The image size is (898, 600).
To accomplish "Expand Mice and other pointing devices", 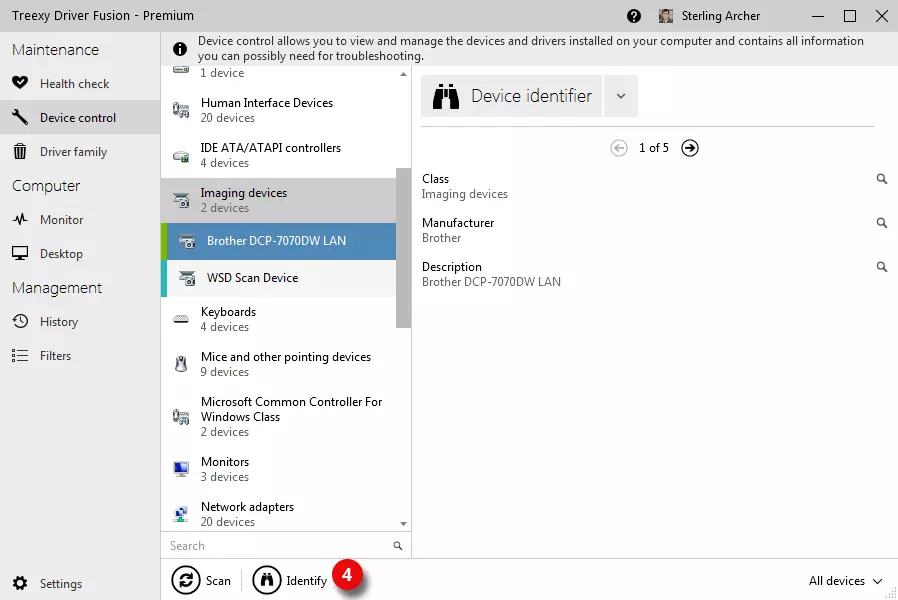I will (278, 364).
